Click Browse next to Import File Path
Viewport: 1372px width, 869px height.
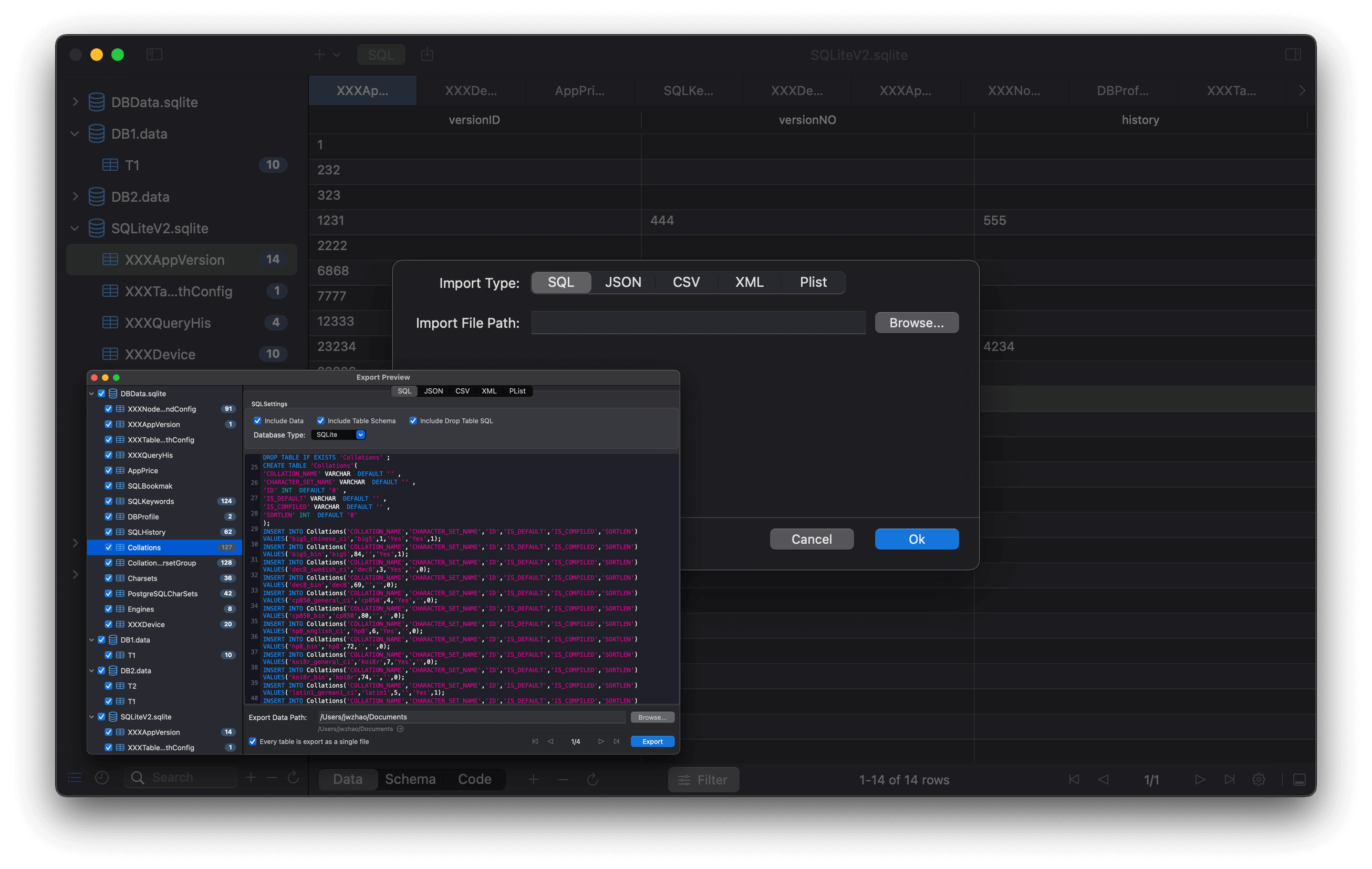pyautogui.click(x=916, y=323)
